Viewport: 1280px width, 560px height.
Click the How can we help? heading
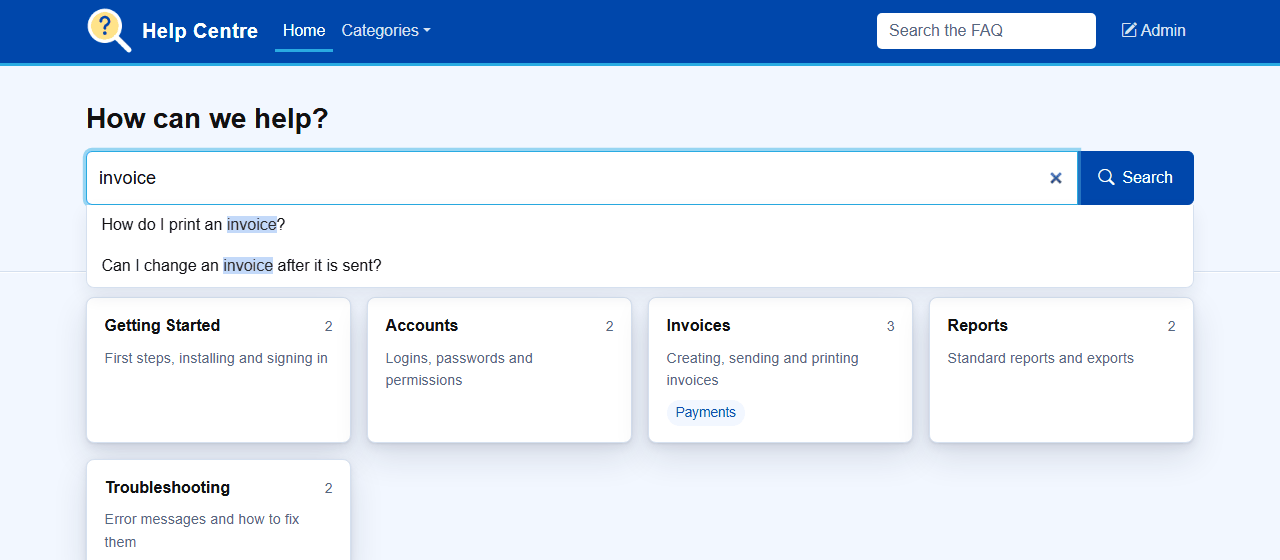[x=207, y=118]
